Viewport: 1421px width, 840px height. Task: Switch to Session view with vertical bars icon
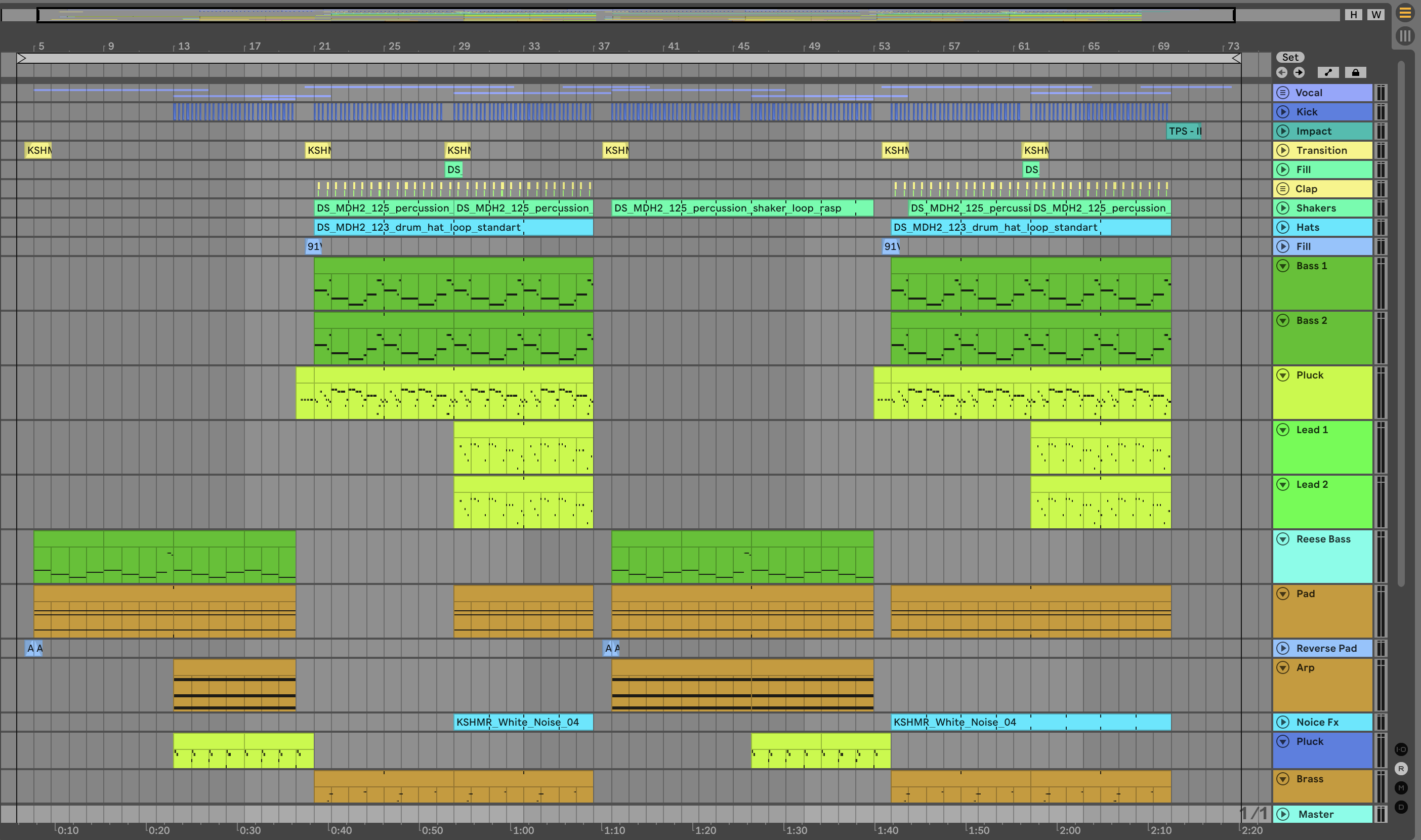pyautogui.click(x=1405, y=36)
